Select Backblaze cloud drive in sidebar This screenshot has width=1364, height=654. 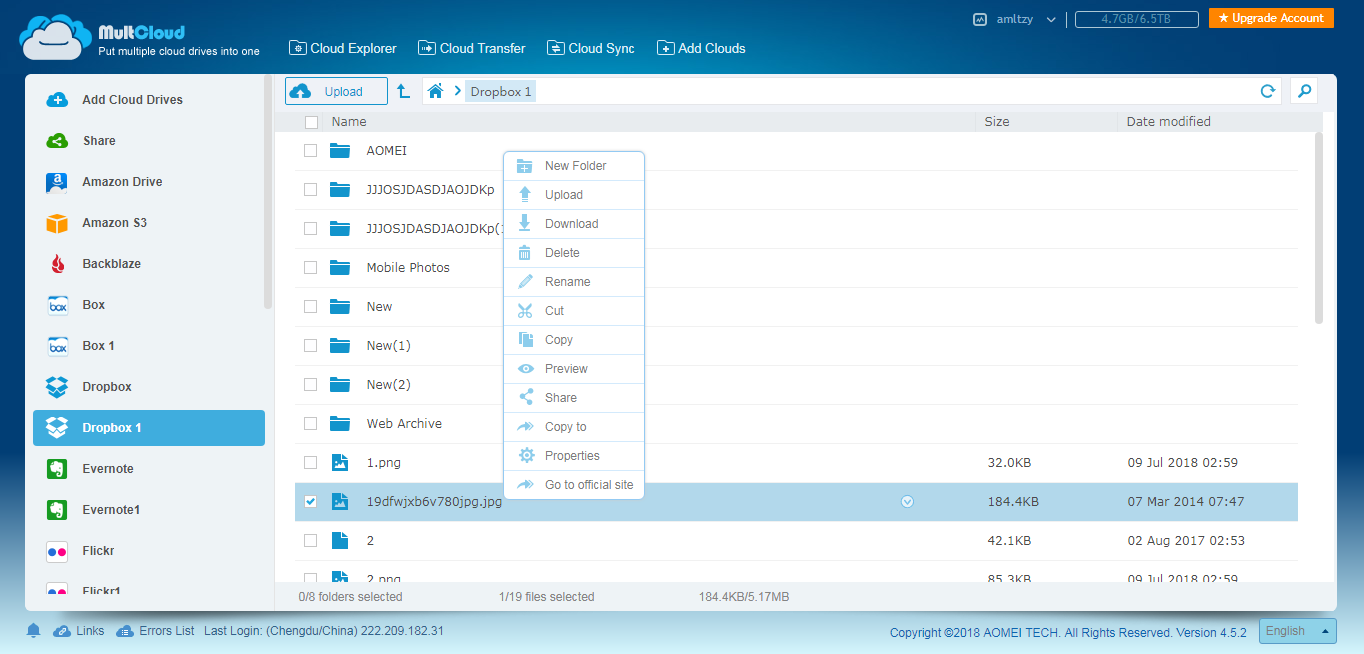pos(111,264)
